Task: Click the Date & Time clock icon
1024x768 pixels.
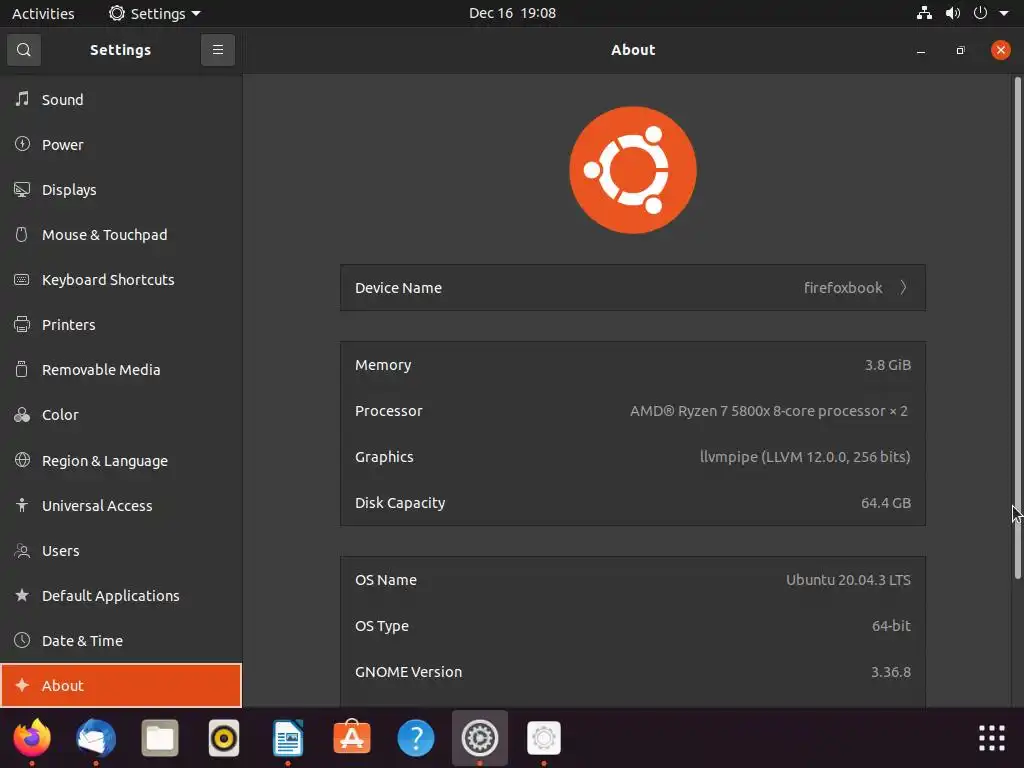Action: tap(22, 640)
